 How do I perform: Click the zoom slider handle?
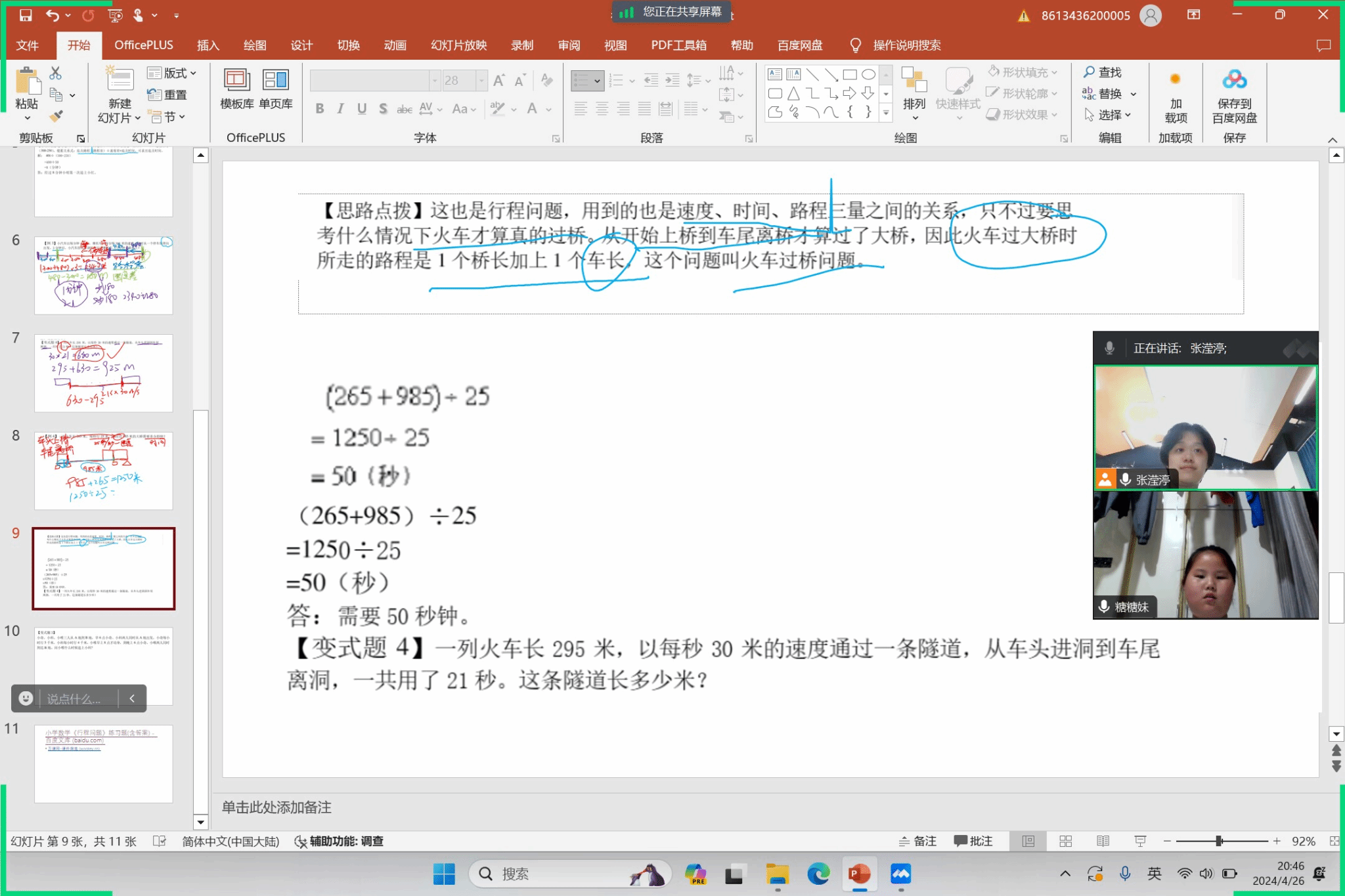(x=1219, y=842)
